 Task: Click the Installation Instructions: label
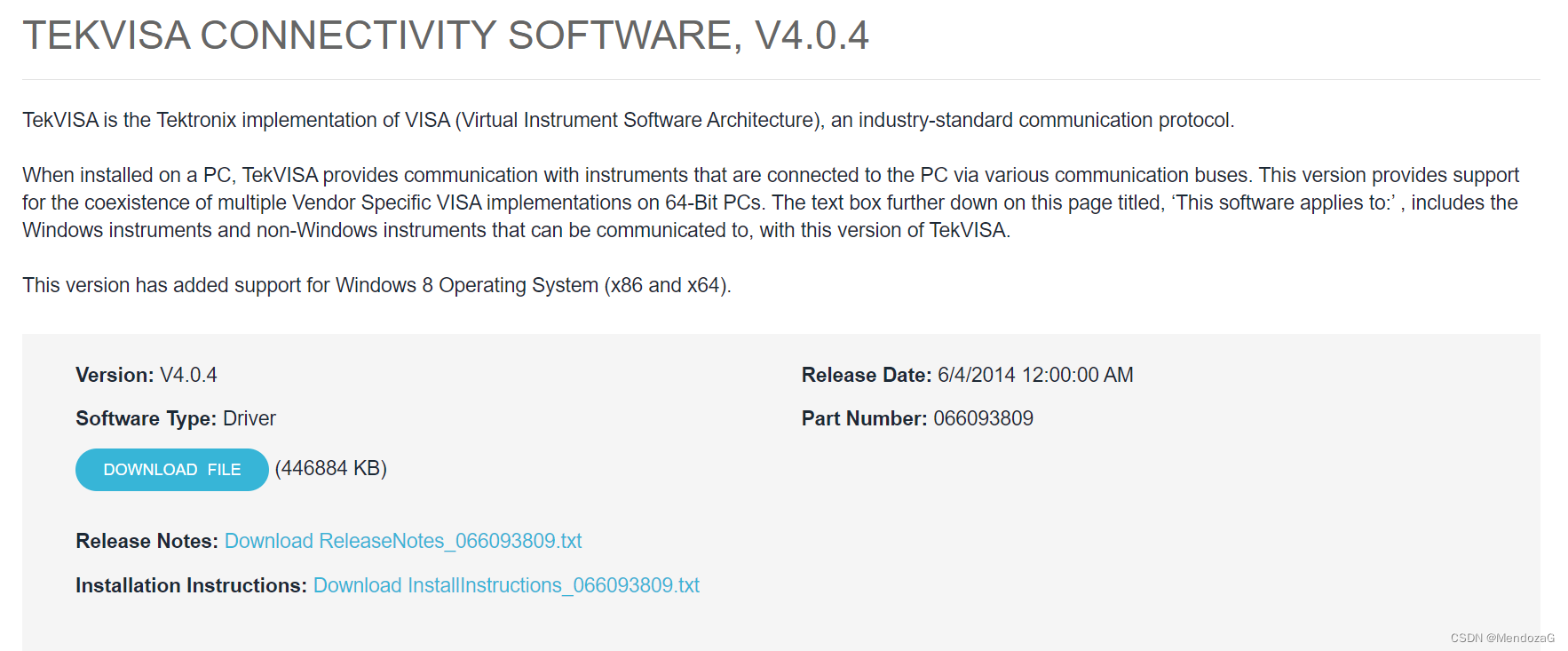(191, 585)
